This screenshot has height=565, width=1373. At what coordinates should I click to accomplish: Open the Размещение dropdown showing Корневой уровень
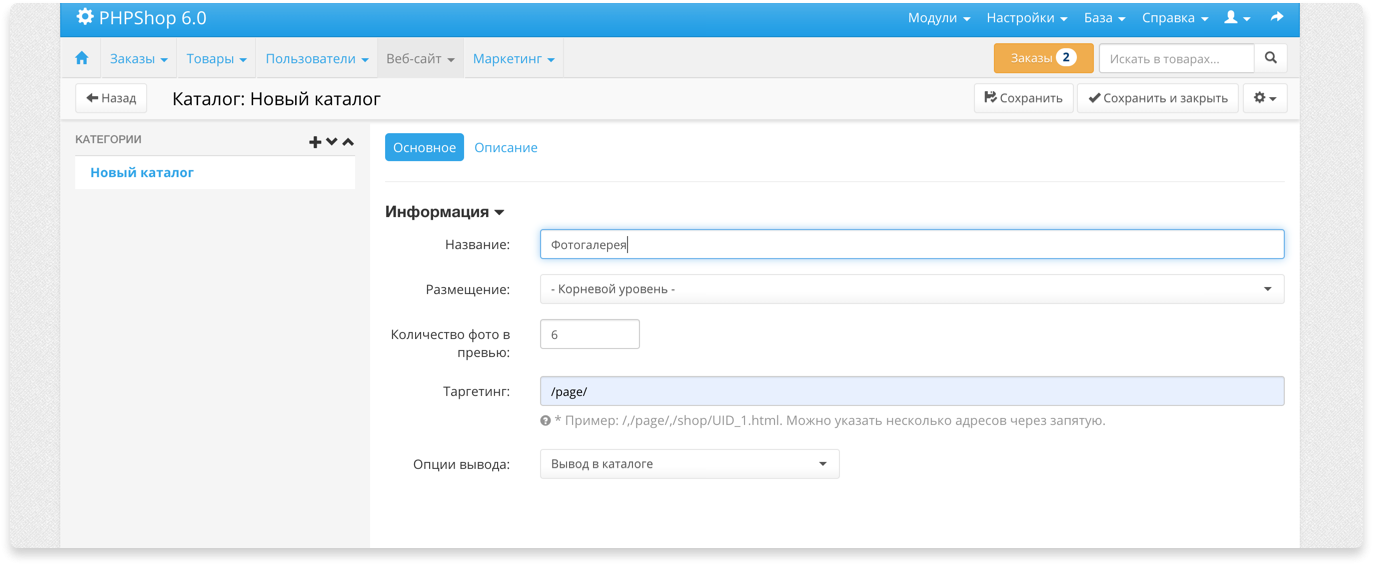tap(912, 289)
